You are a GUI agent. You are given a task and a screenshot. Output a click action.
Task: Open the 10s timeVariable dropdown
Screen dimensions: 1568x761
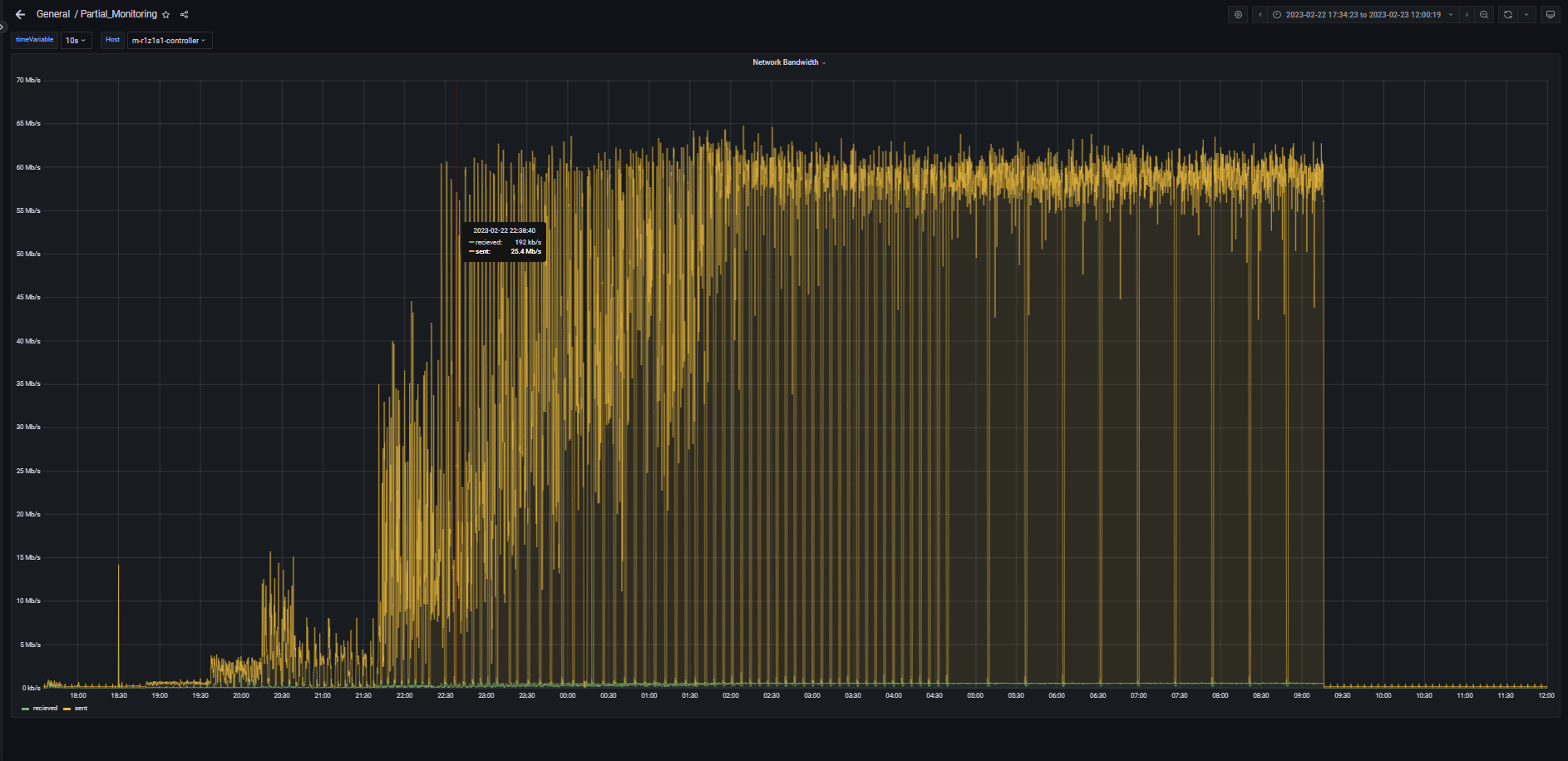[76, 41]
